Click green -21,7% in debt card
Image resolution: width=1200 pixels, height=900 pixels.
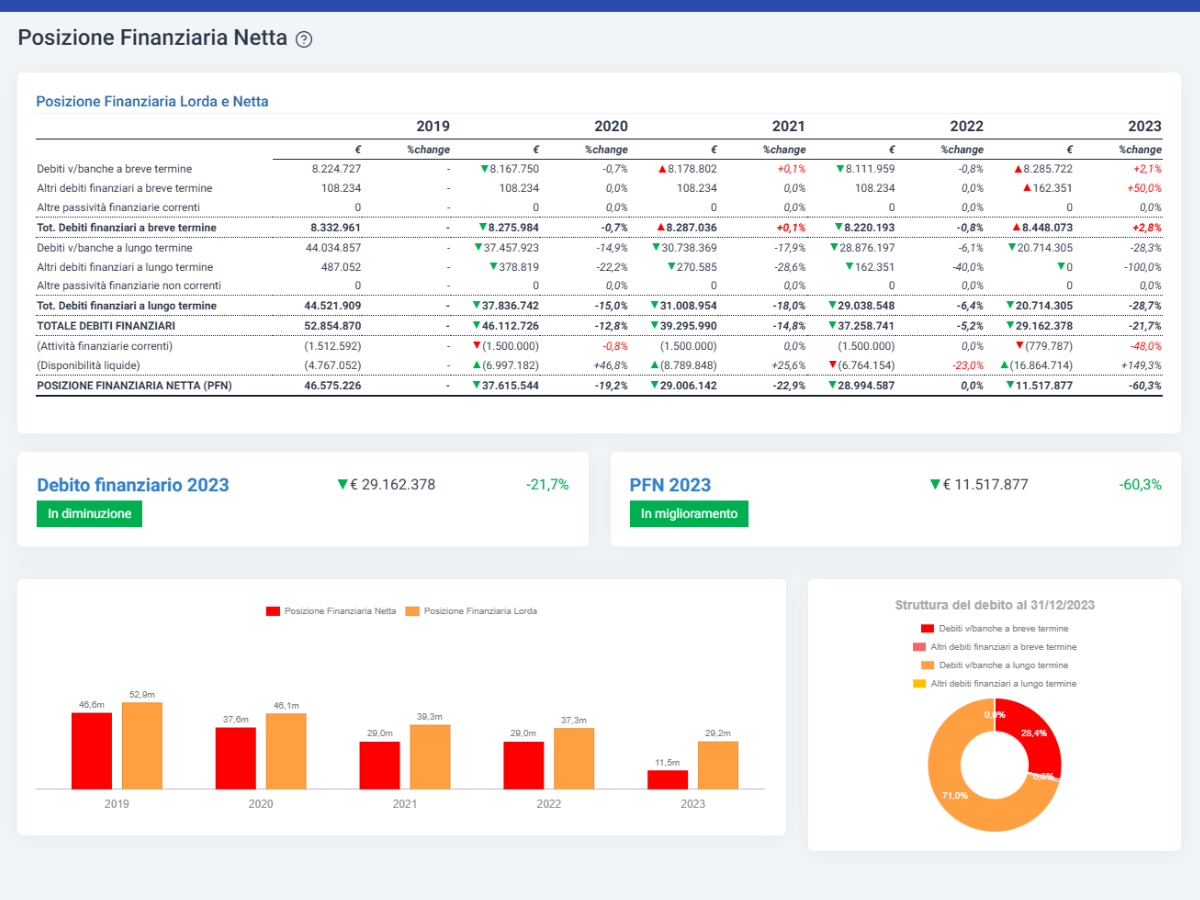point(547,485)
